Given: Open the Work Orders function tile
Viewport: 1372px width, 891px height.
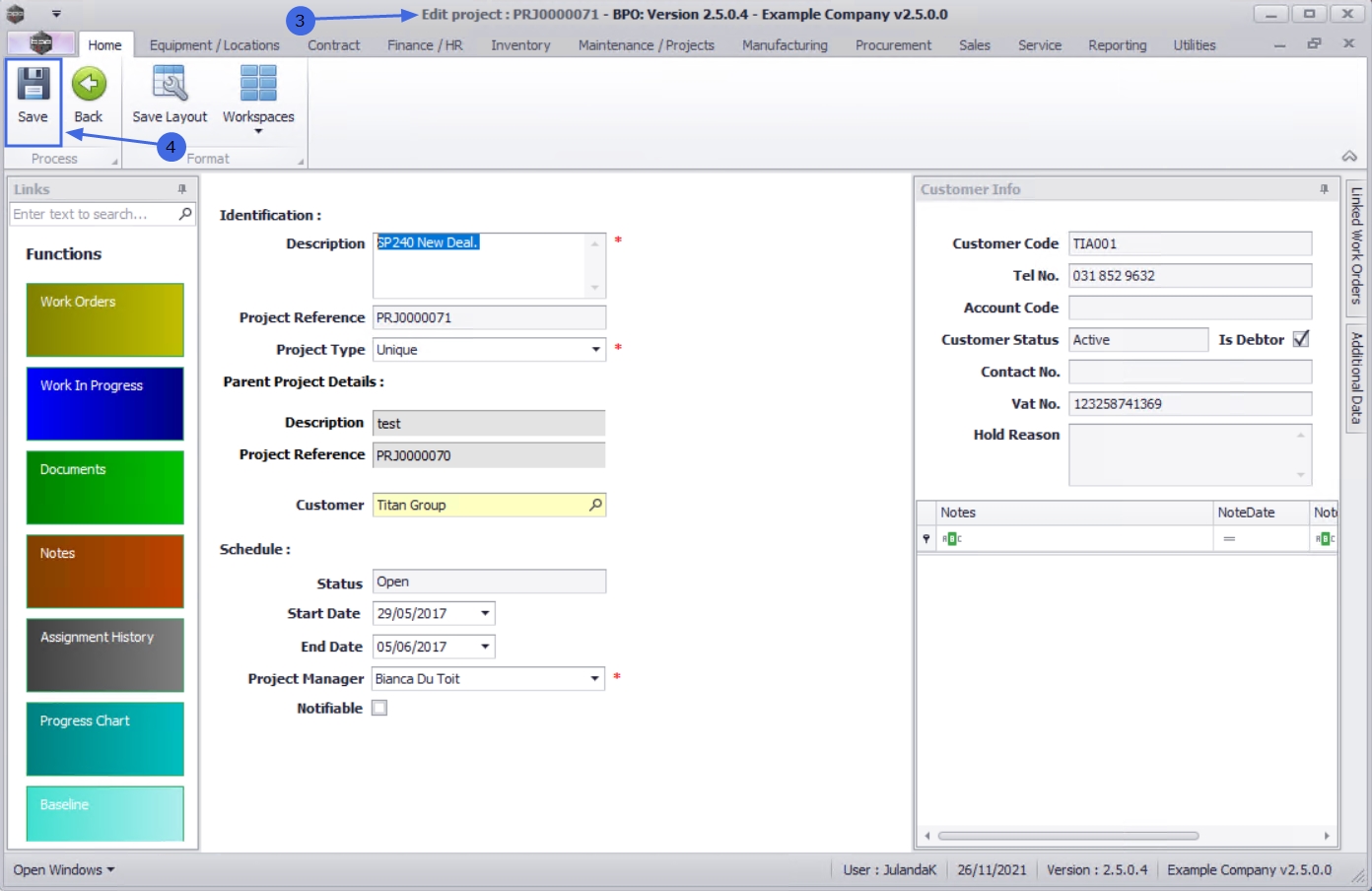Looking at the screenshot, I should 104,319.
